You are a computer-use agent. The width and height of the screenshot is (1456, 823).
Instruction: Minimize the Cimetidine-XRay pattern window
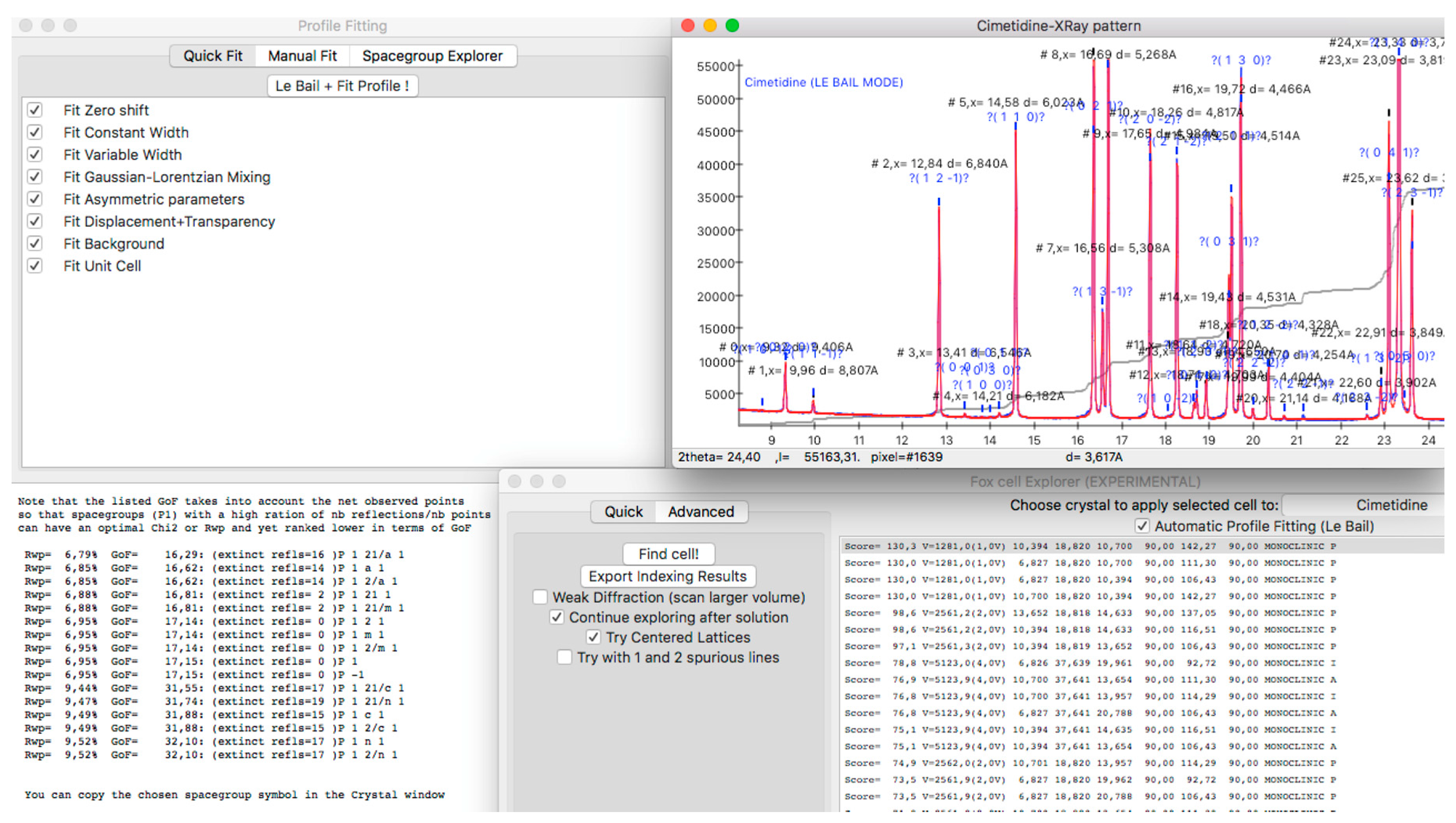click(x=710, y=25)
